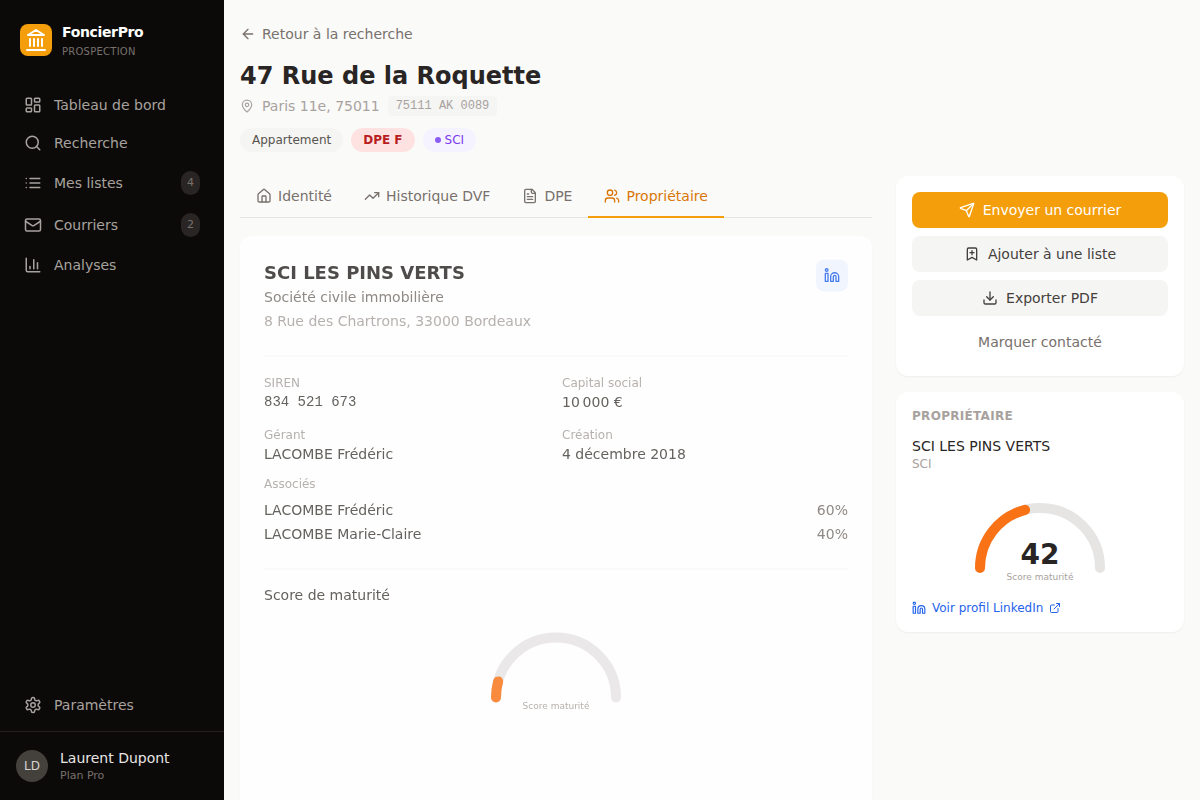This screenshot has width=1200, height=800.
Task: Click the map pin icon near Paris 11e
Action: 247,106
